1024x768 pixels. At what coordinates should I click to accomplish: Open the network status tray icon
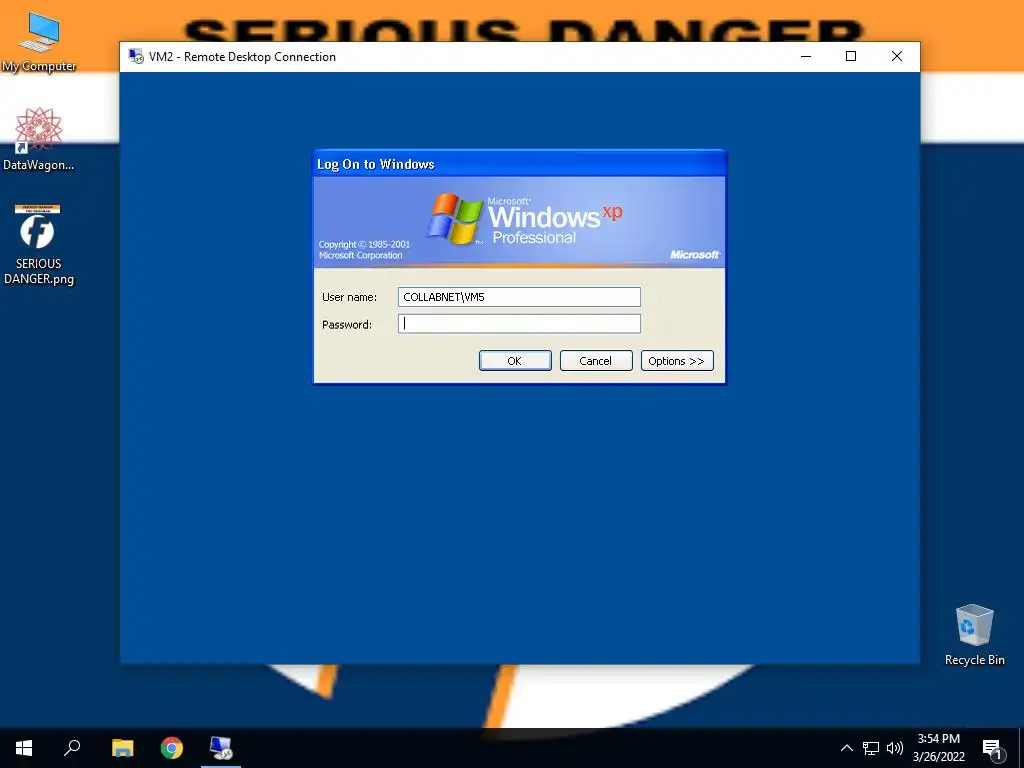[x=871, y=748]
